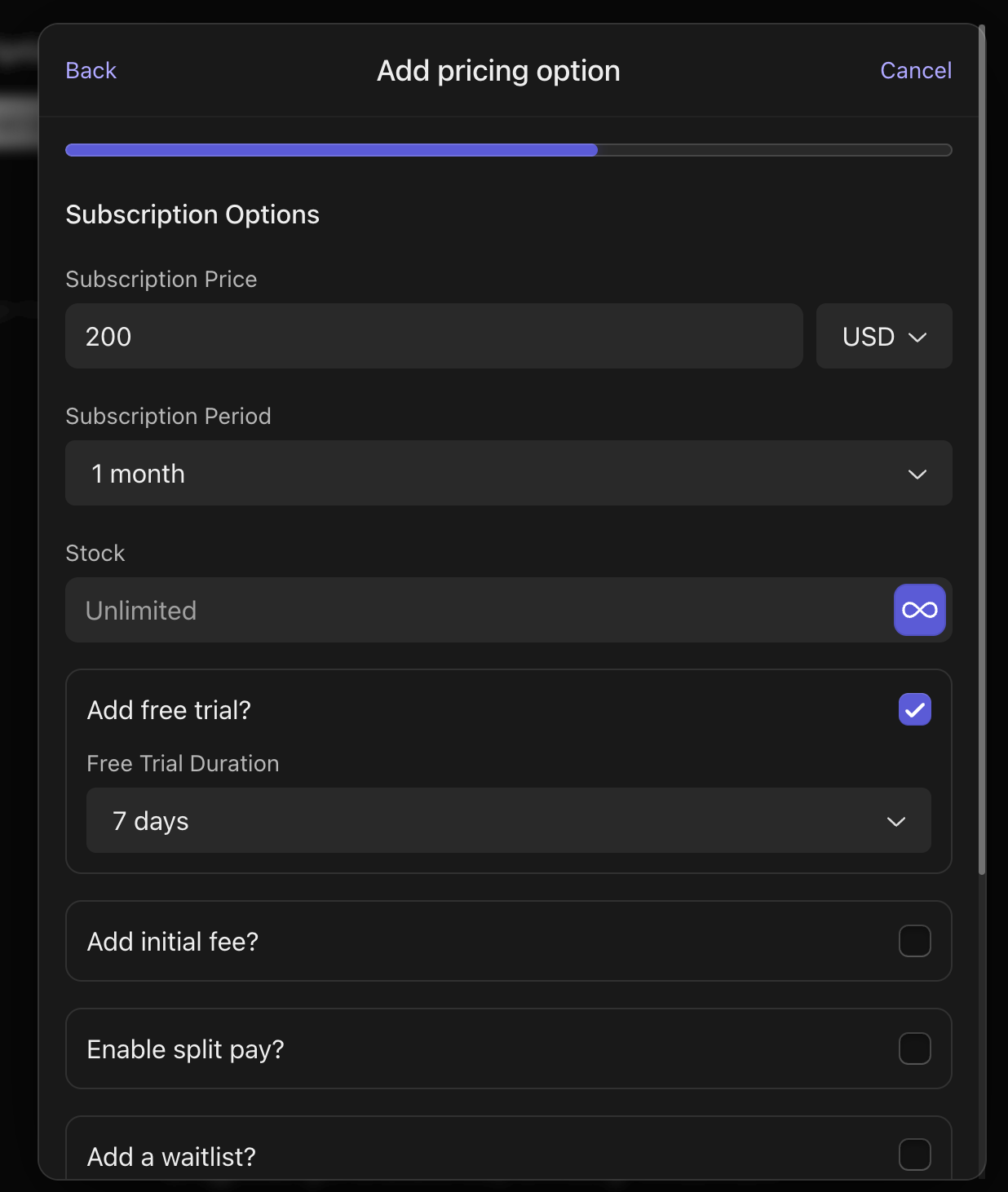Click the chevron on the Subscription Period field

click(x=918, y=473)
